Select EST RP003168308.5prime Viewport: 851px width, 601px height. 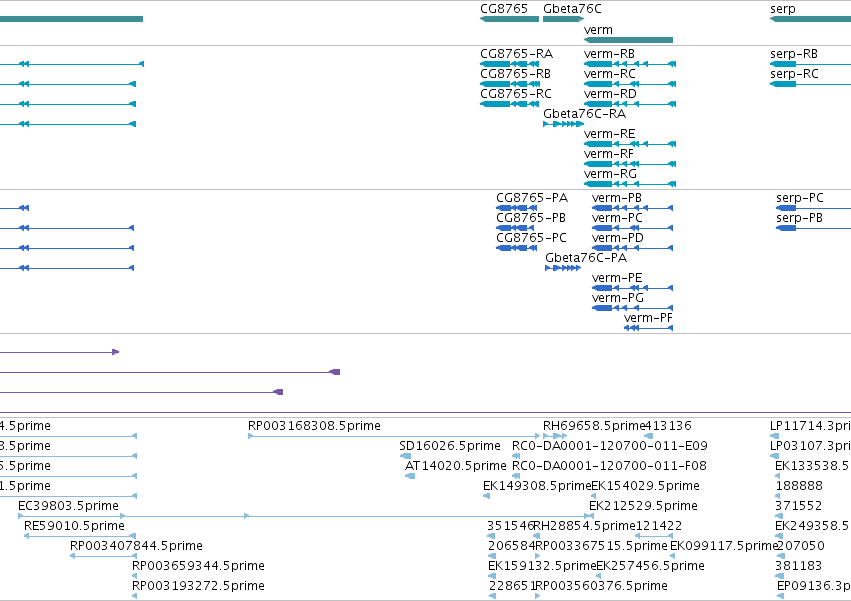pyautogui.click(x=314, y=426)
